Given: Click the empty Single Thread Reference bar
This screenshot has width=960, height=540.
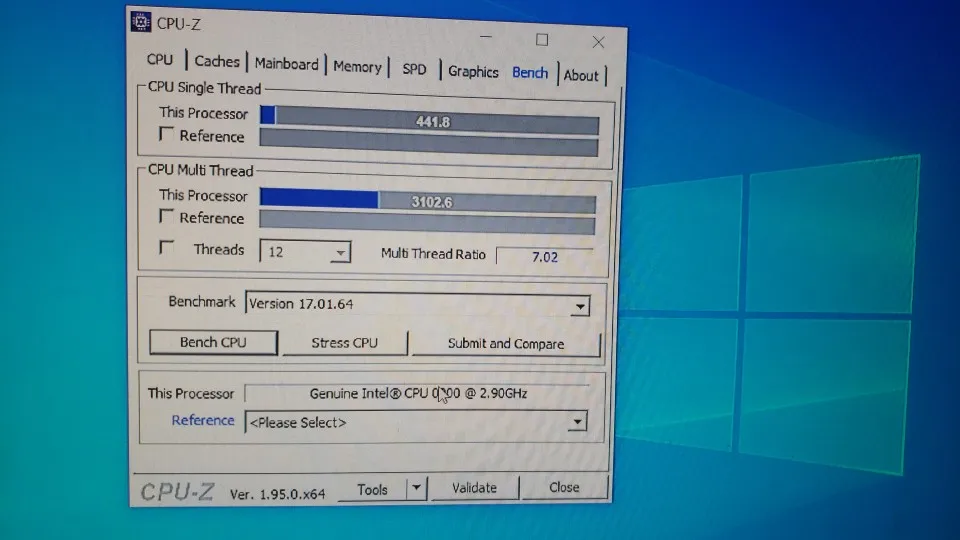Looking at the screenshot, I should coord(429,142).
